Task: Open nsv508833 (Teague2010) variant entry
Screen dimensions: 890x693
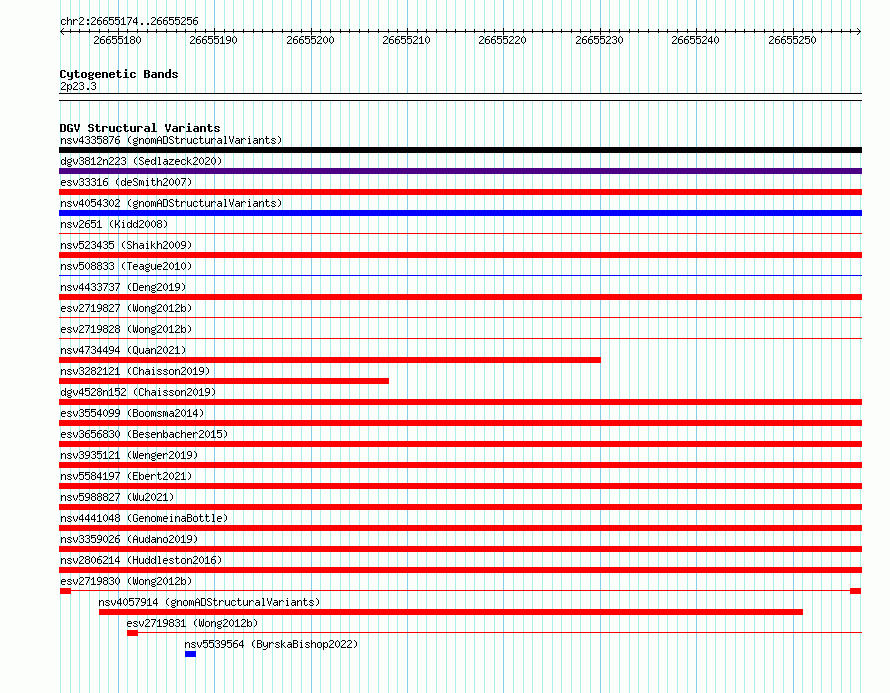Action: click(126, 266)
